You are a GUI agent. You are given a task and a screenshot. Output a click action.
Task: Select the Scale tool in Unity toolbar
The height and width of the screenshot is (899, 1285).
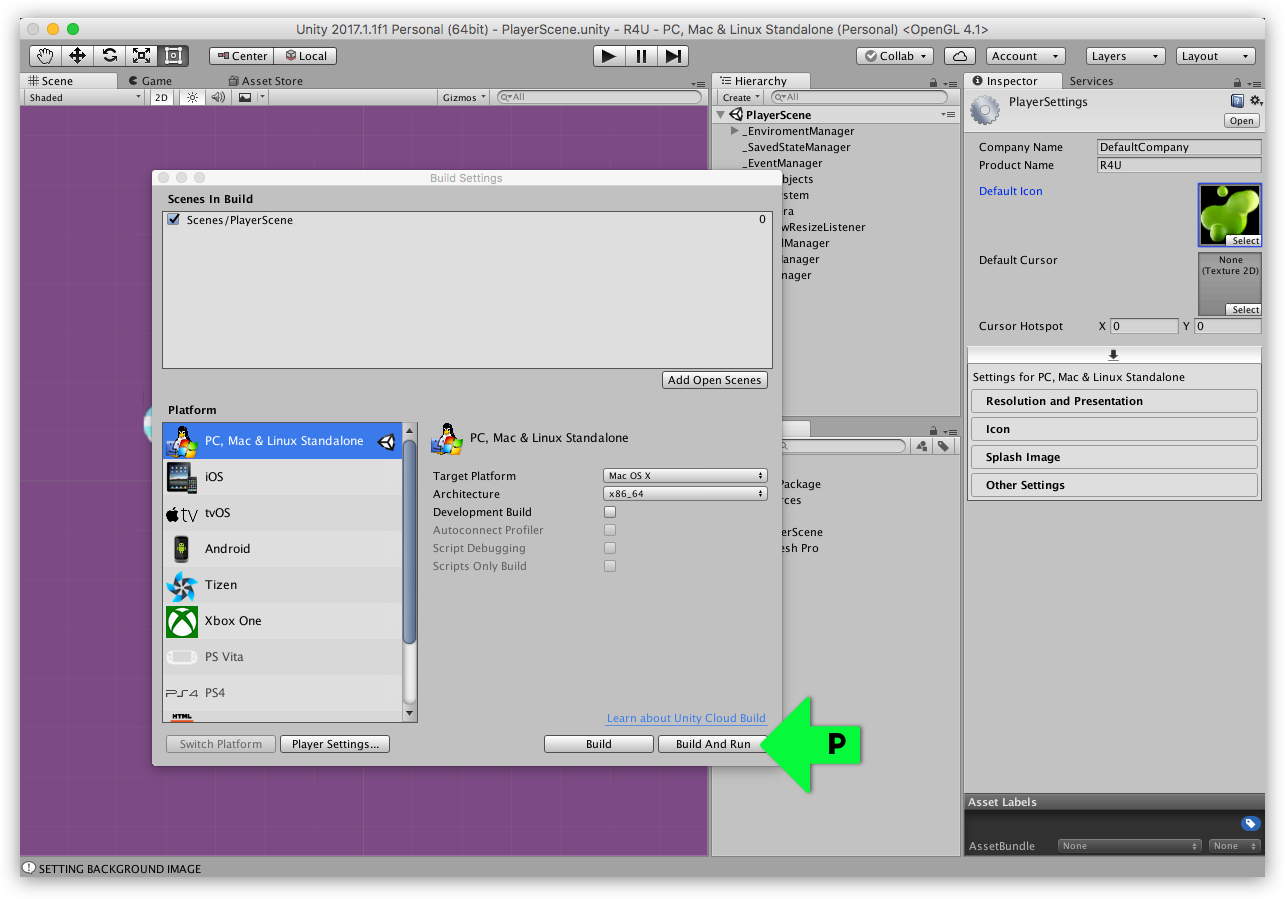coord(141,56)
